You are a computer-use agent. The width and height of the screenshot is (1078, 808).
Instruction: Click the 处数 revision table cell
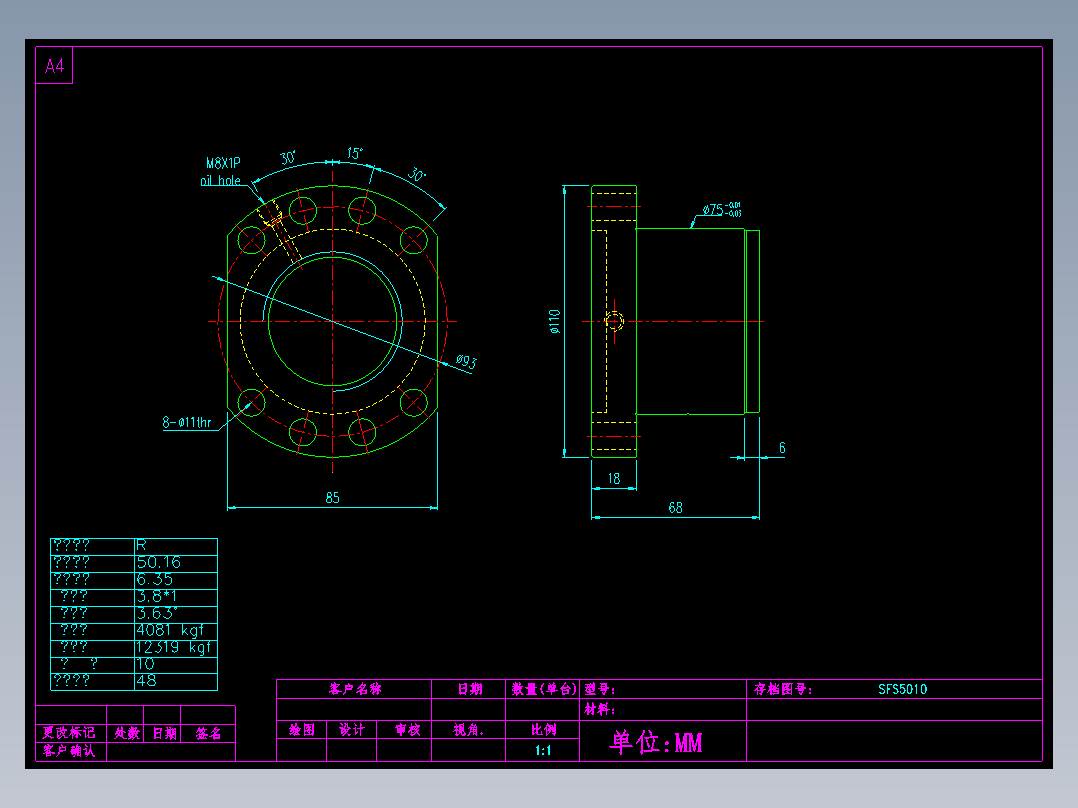[x=127, y=733]
